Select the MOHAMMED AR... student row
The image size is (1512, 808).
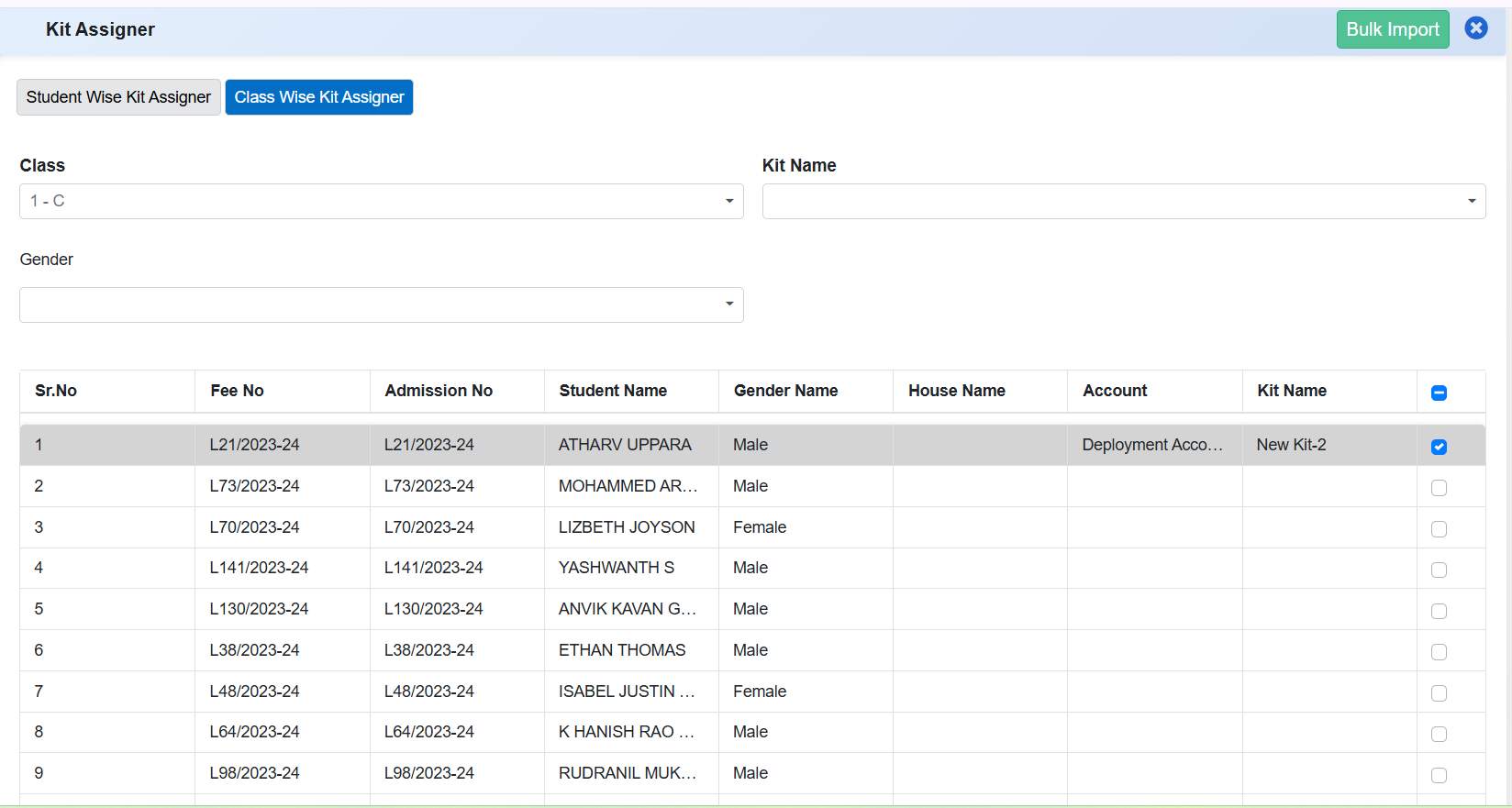pos(628,486)
